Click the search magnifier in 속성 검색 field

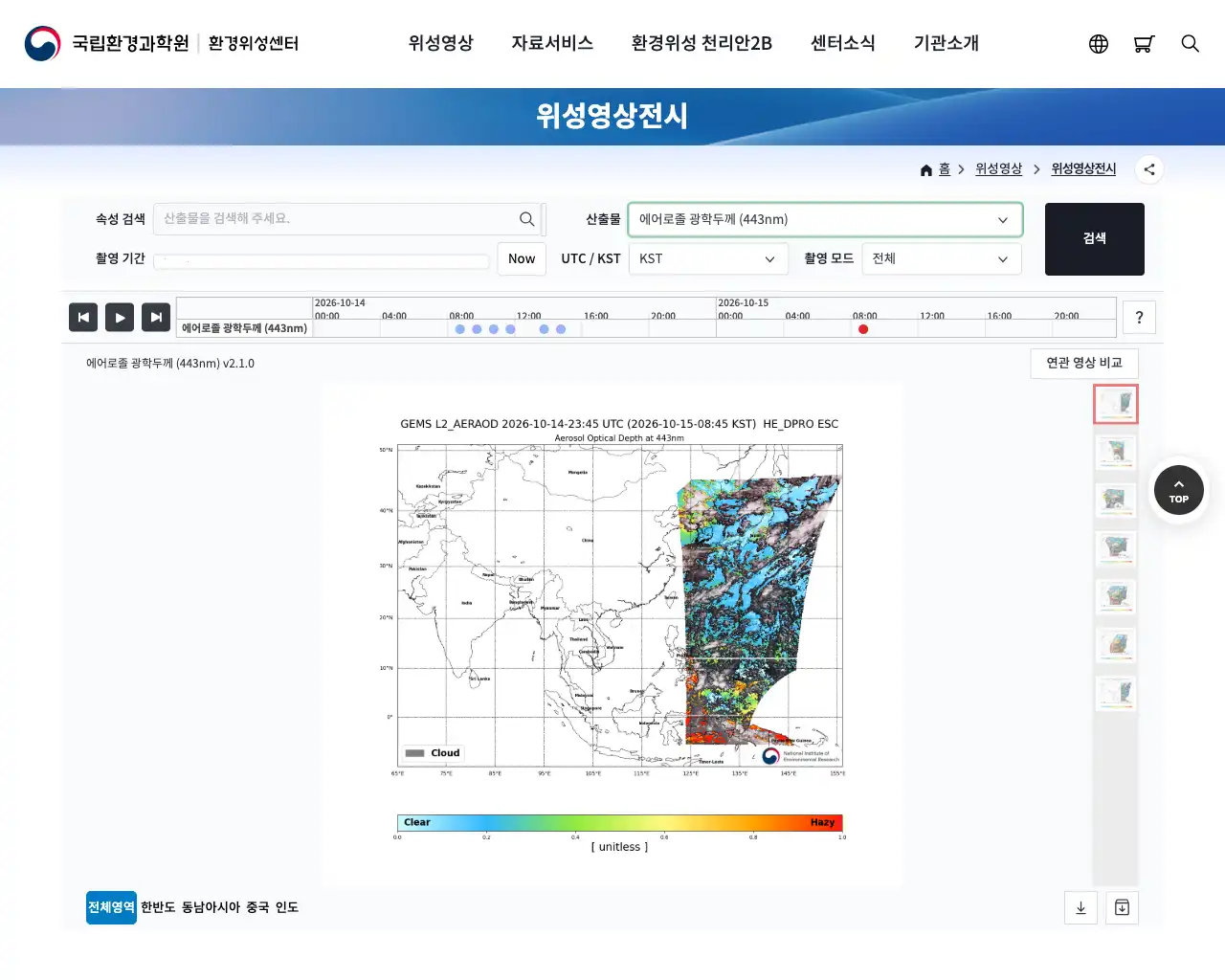[x=526, y=219]
